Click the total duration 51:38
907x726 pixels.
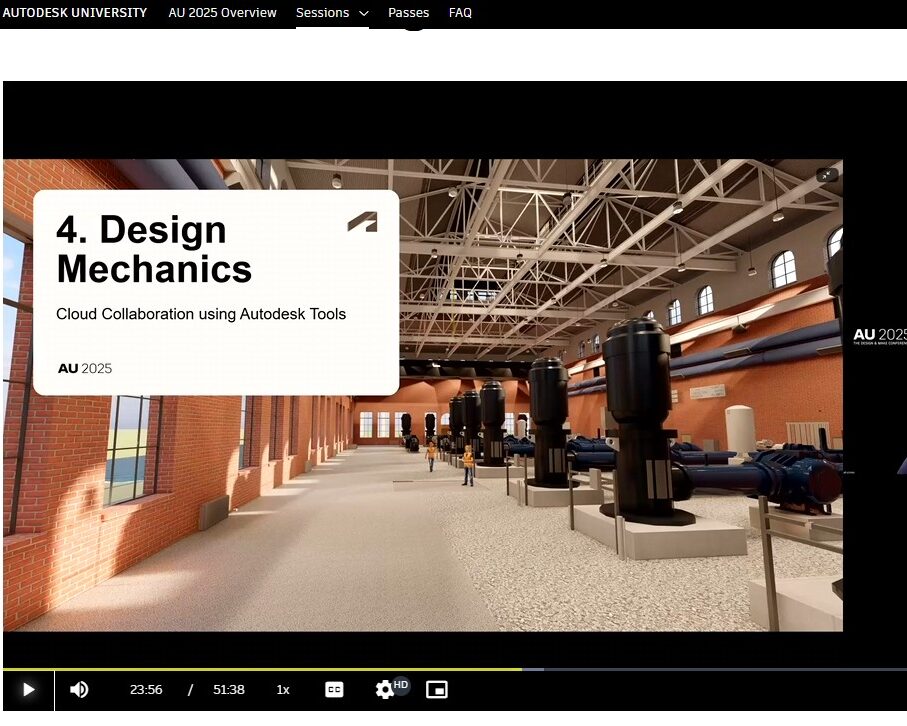(x=229, y=689)
